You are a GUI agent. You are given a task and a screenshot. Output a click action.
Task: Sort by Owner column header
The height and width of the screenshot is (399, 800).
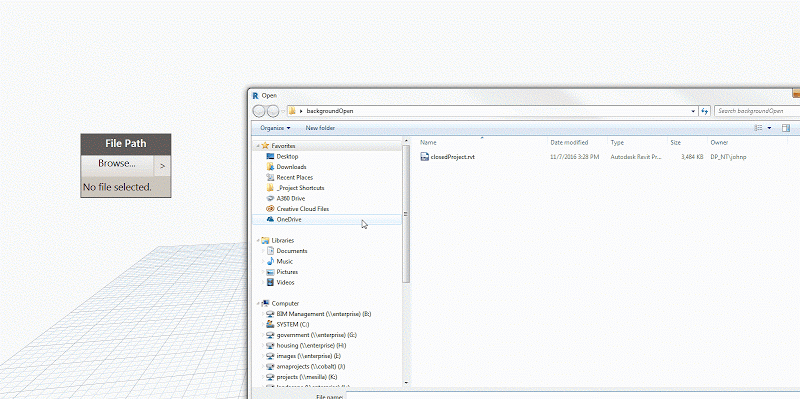click(719, 142)
